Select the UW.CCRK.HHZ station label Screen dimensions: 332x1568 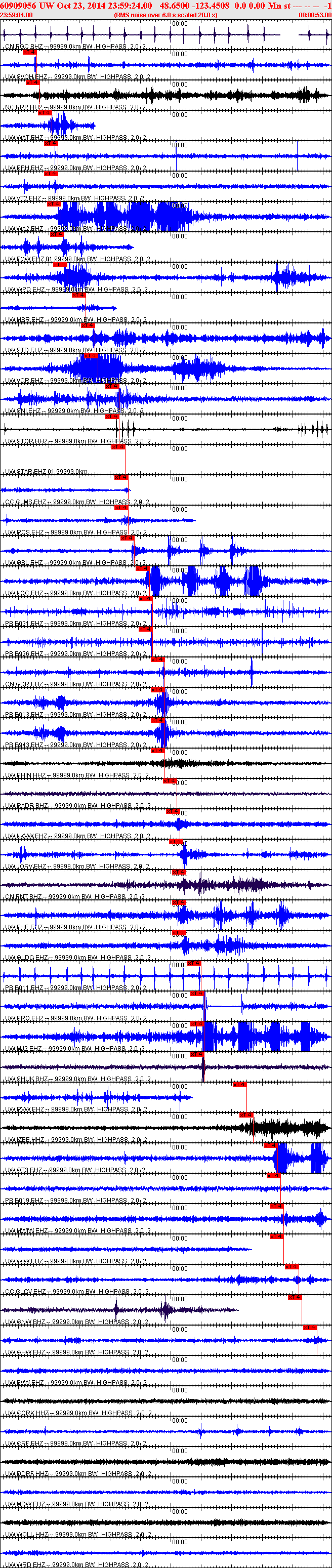78,1414
